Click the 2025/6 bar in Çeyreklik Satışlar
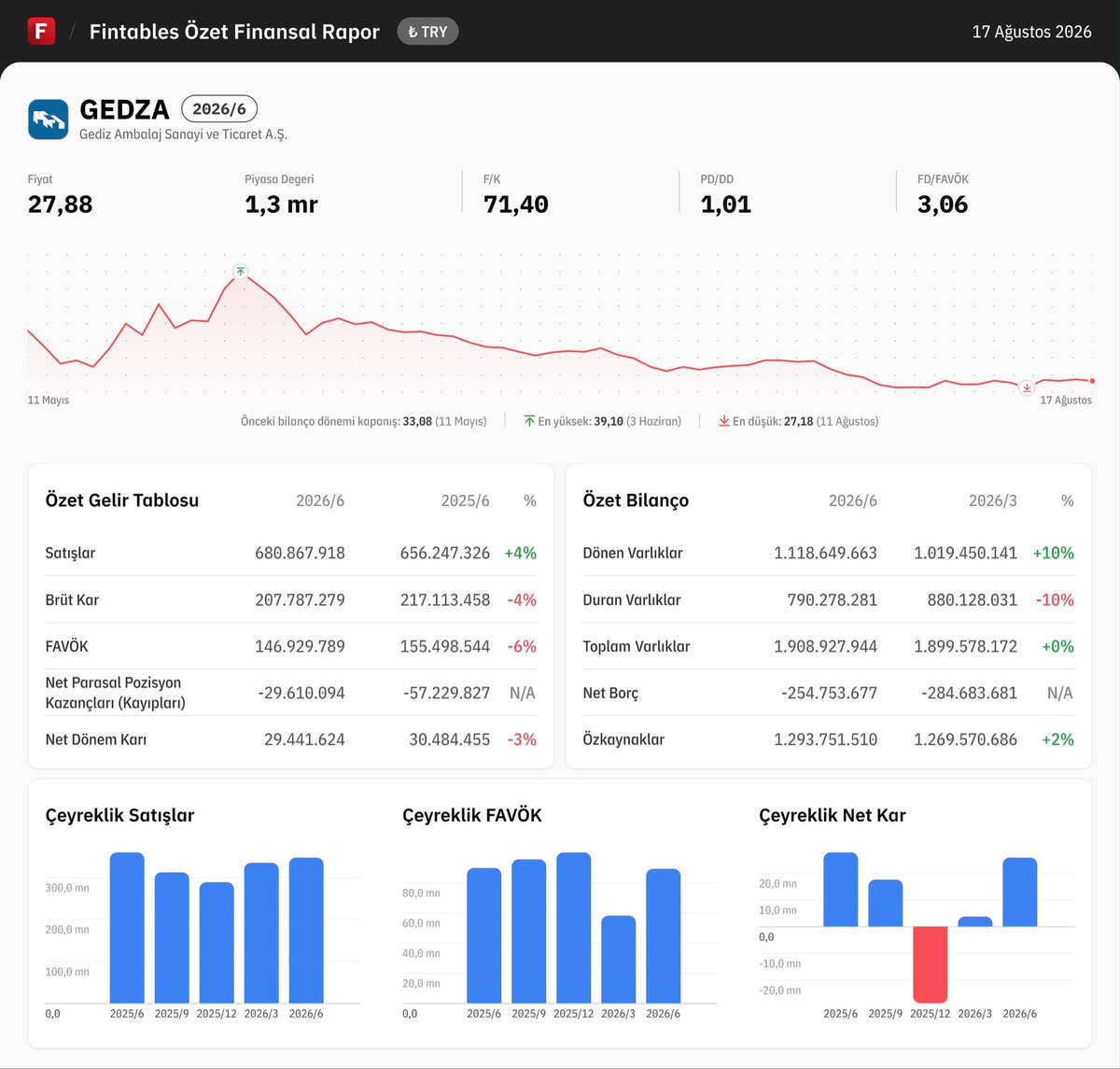The height and width of the screenshot is (1069, 1120). point(127,928)
